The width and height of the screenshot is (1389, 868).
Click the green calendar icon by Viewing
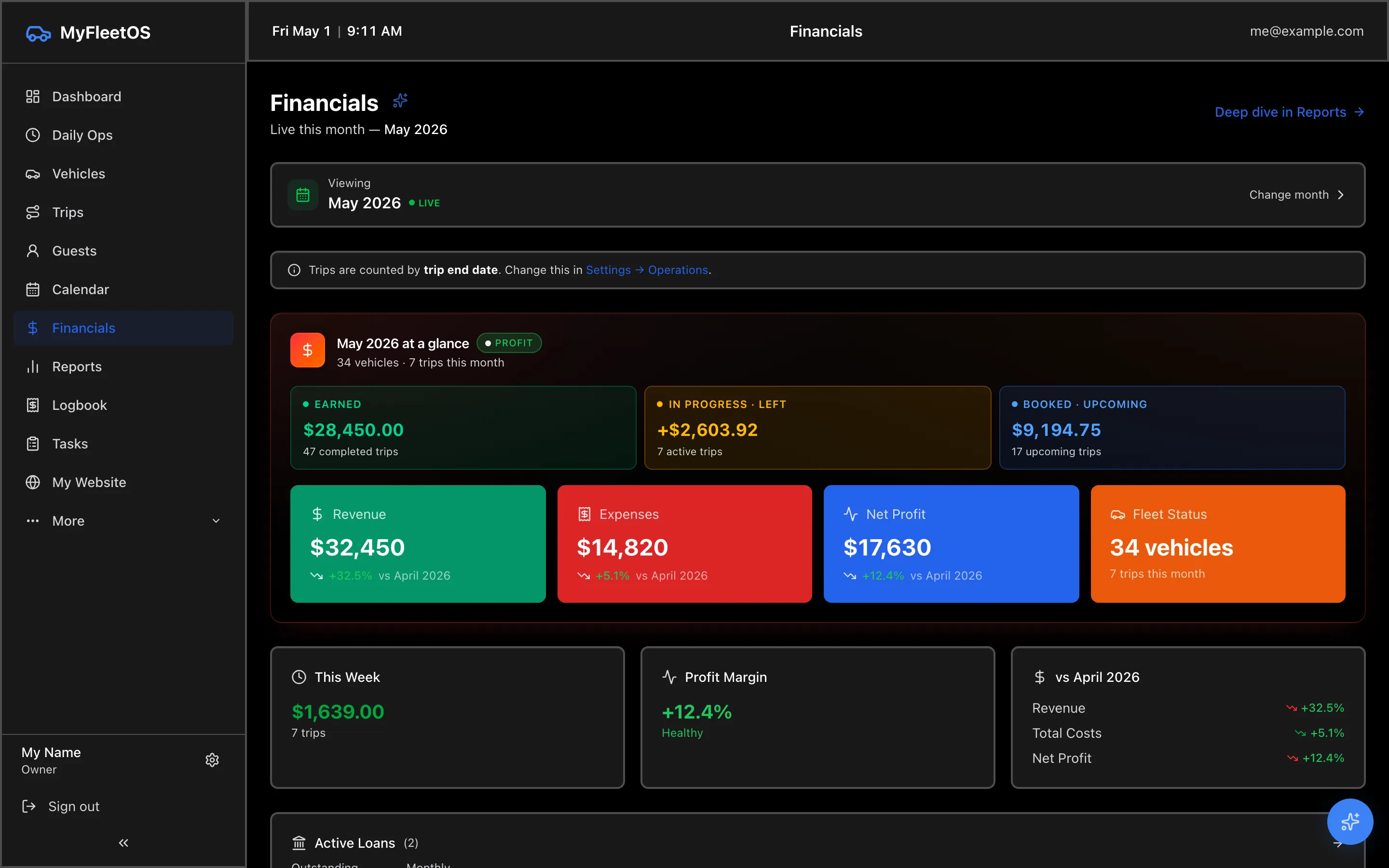pyautogui.click(x=303, y=195)
